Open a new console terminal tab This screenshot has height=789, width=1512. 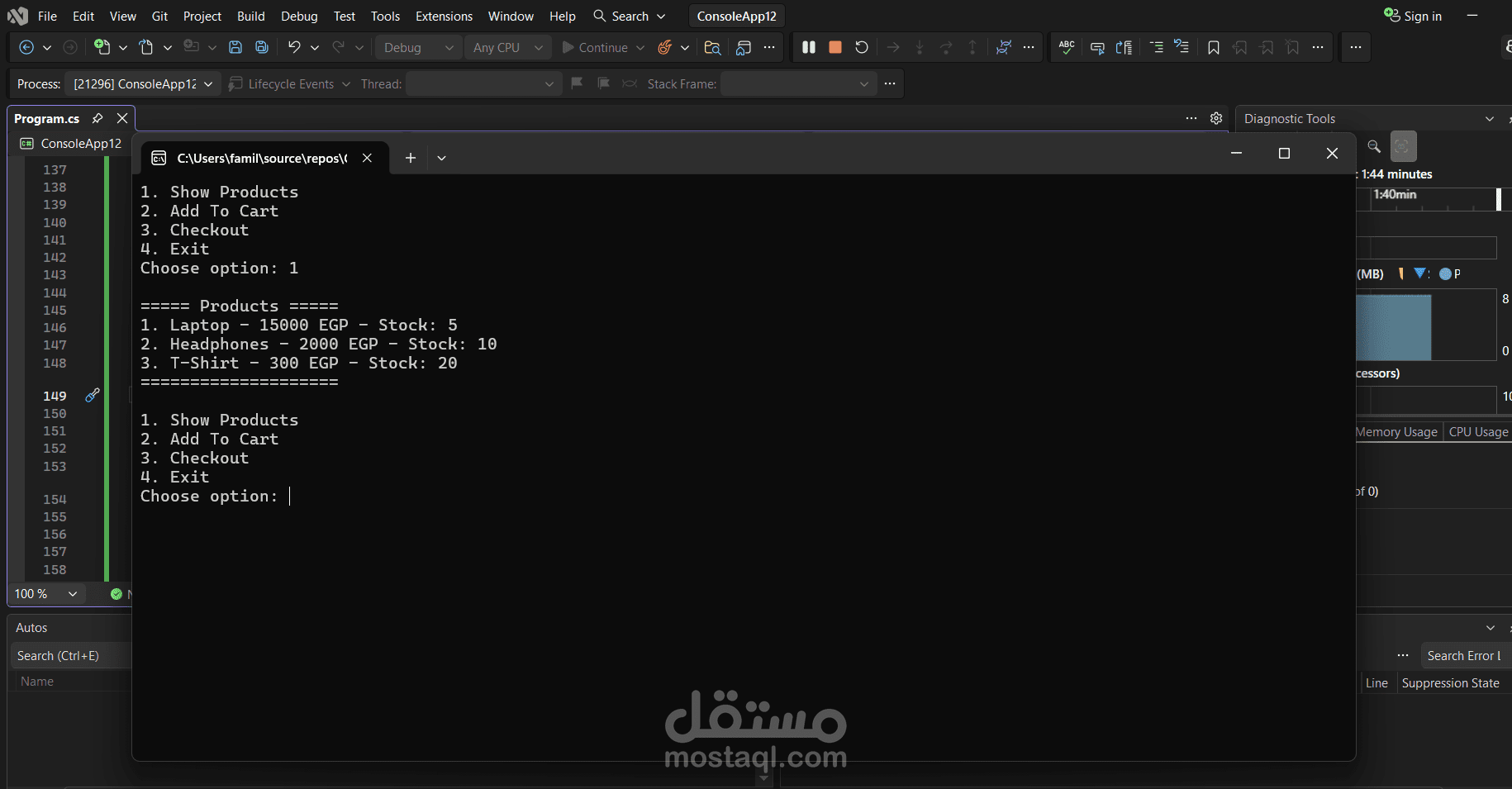pyautogui.click(x=411, y=158)
